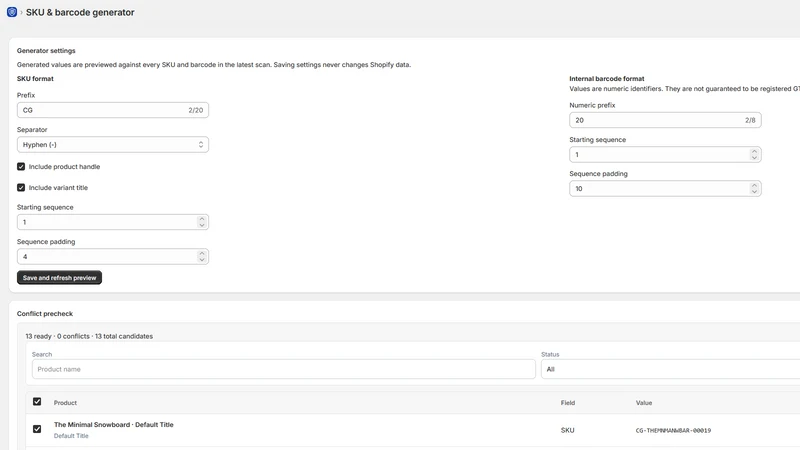Click the stepper on the SKU Sequence padding field showing 4
This screenshot has width=800, height=450.
pyautogui.click(x=202, y=257)
